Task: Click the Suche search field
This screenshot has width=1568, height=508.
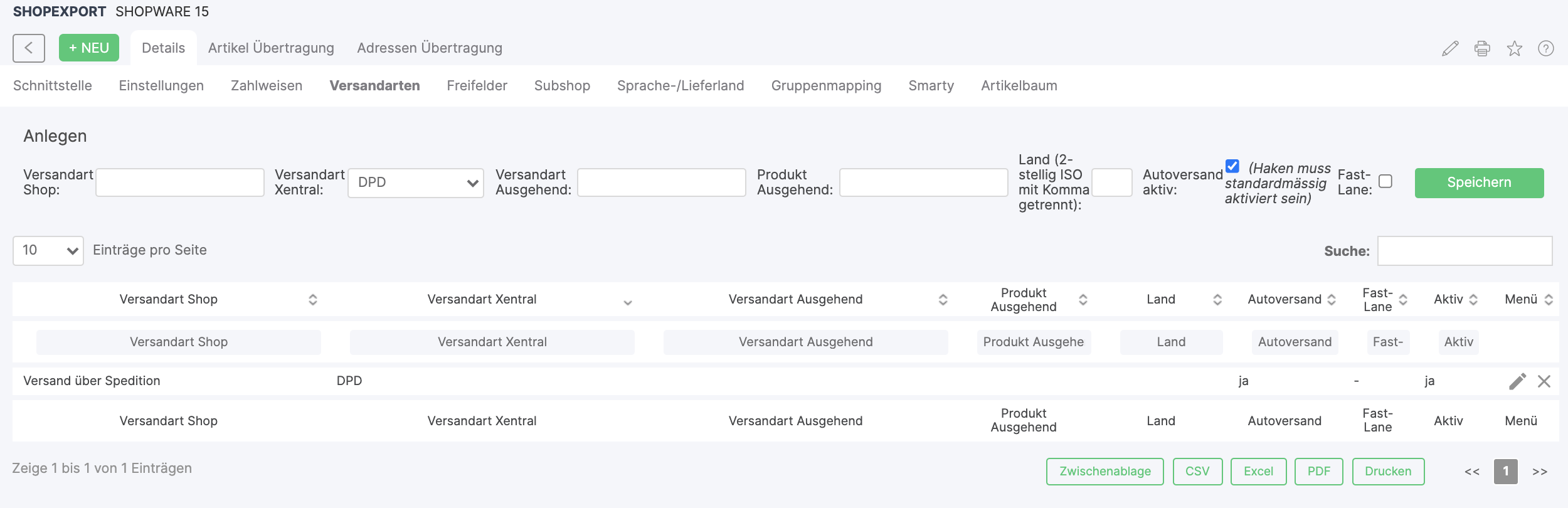Action: point(1465,251)
